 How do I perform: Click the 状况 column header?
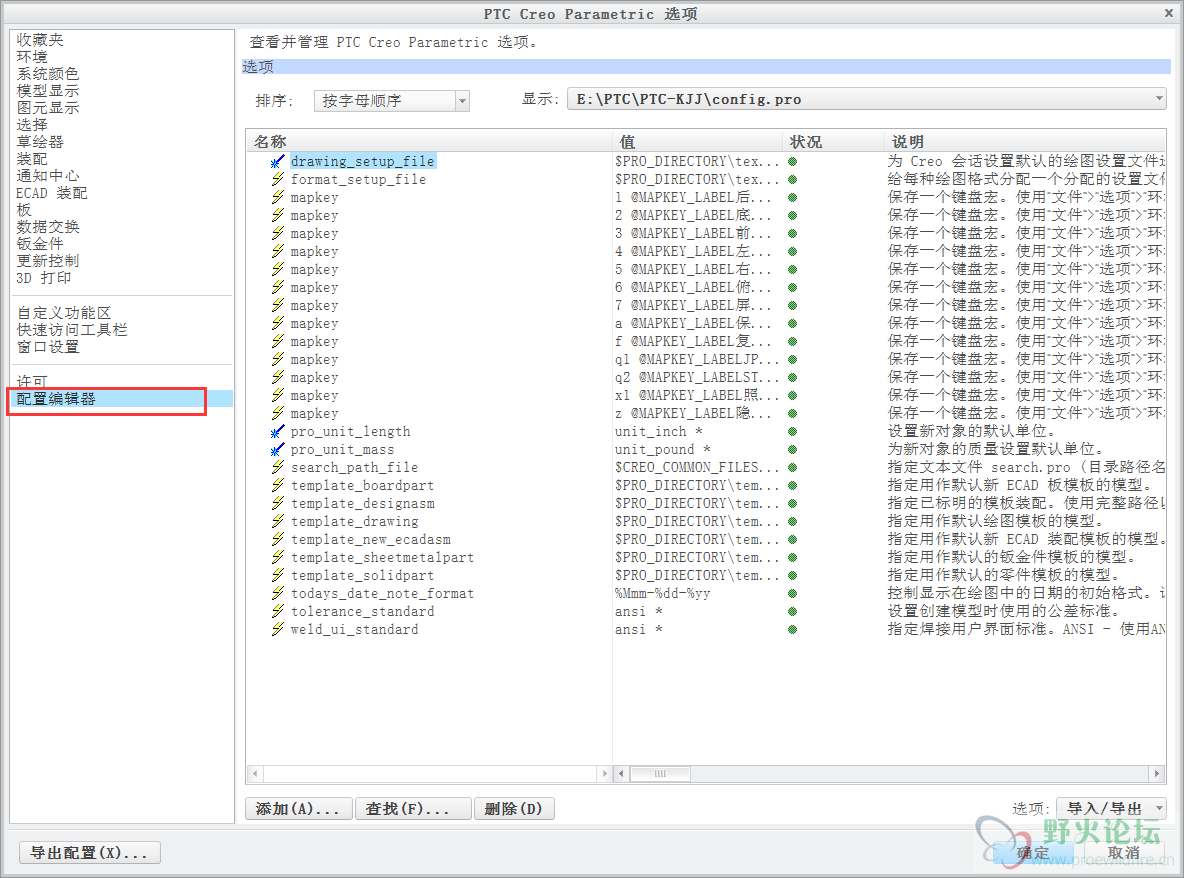pos(833,141)
